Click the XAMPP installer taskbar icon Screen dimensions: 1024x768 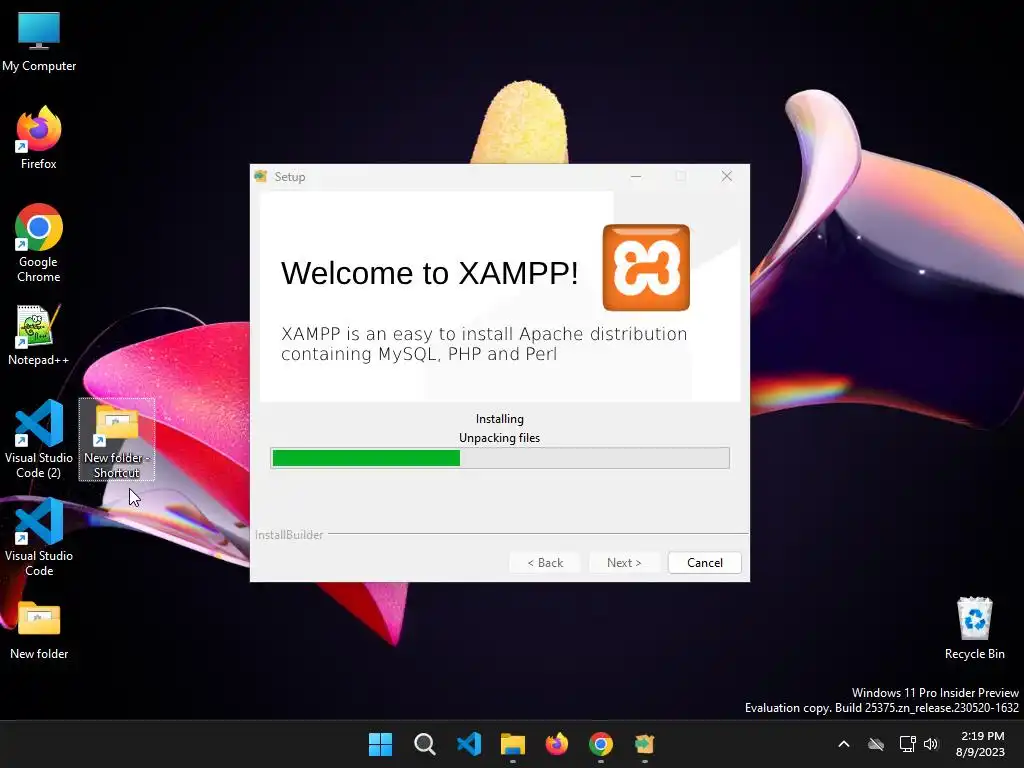[645, 744]
